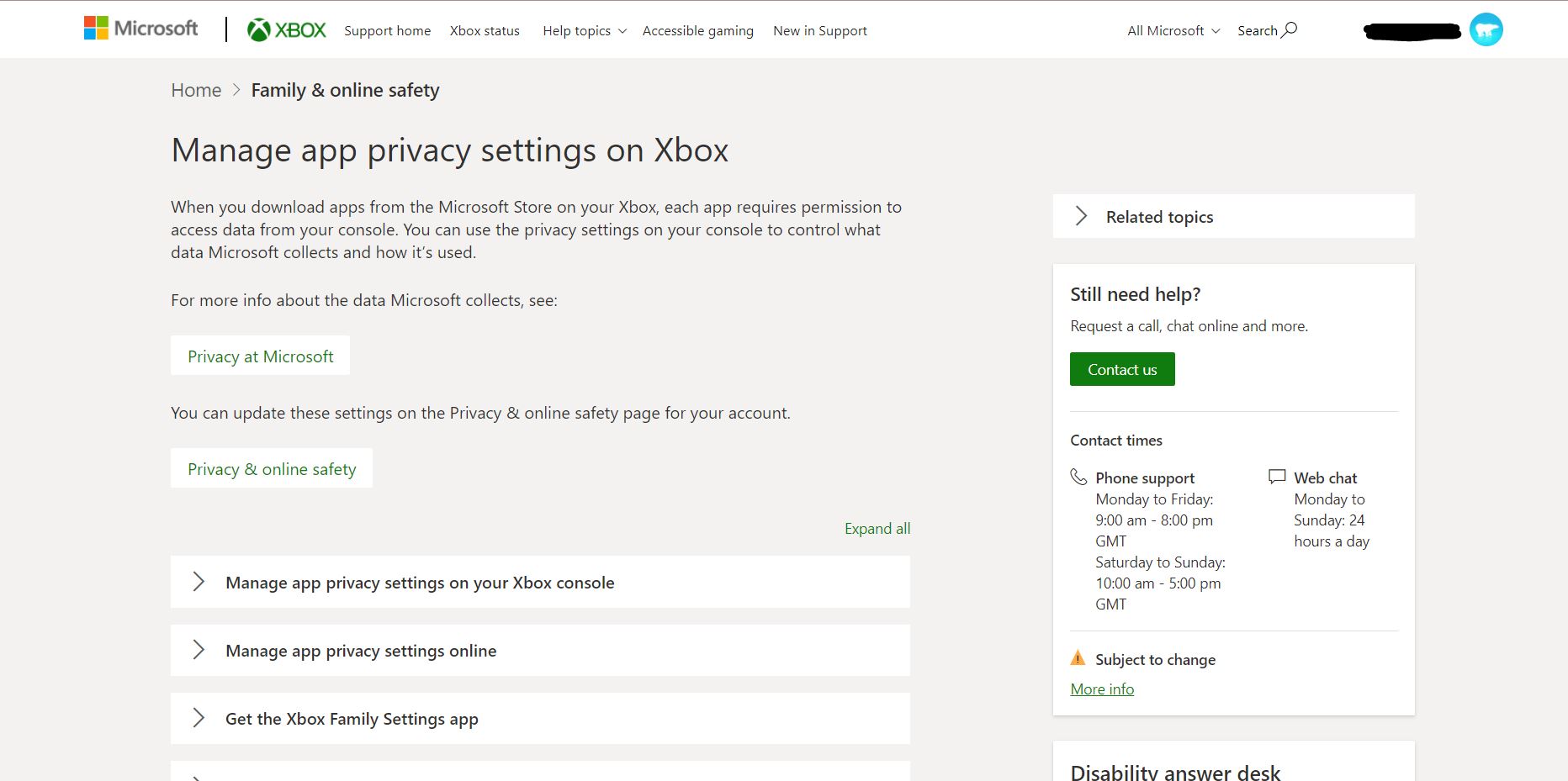Image resolution: width=1568 pixels, height=781 pixels.
Task: Open the account profile avatar
Action: tap(1486, 29)
